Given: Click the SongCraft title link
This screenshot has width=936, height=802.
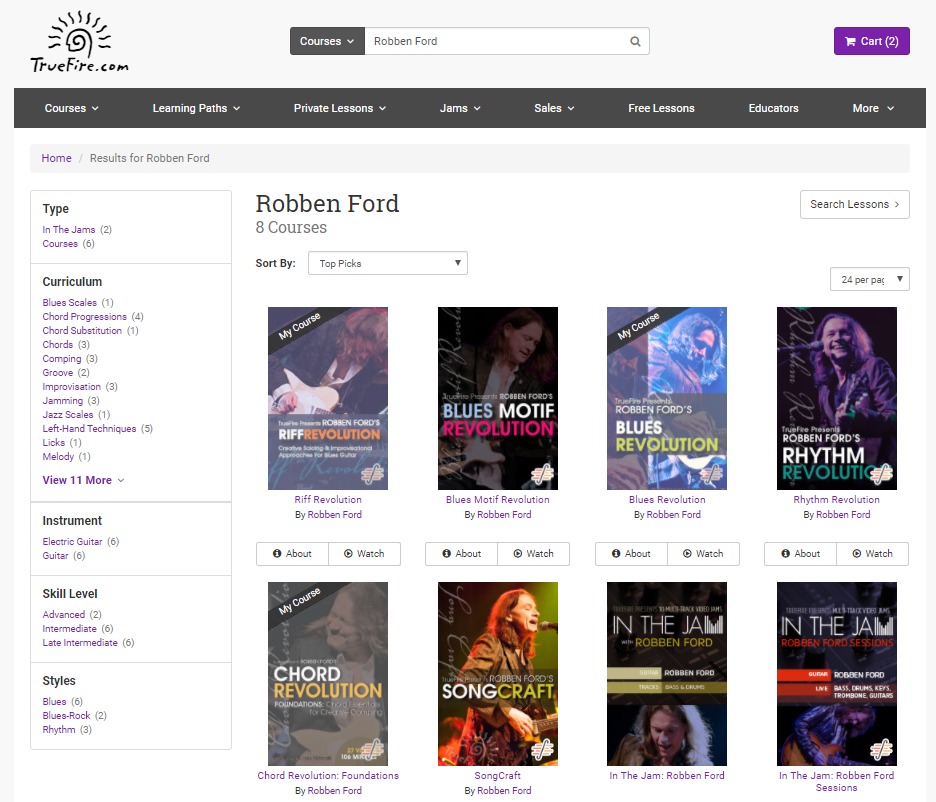Looking at the screenshot, I should click(498, 776).
